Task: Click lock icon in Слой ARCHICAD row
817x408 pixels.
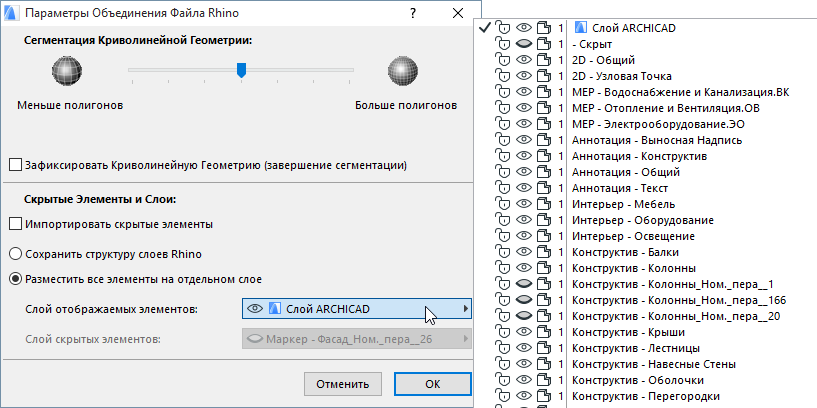Action: click(x=502, y=28)
